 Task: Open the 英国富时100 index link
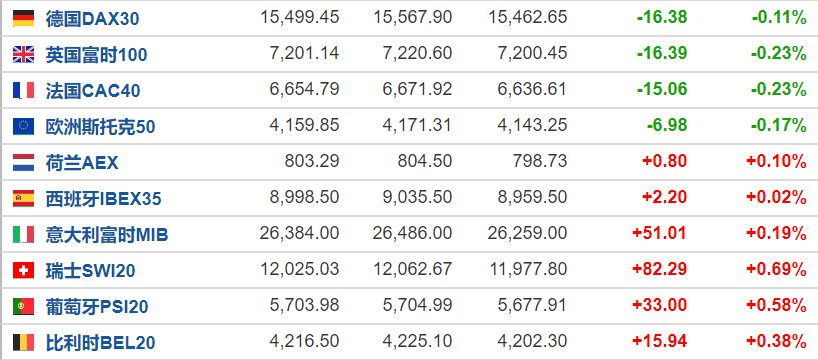pos(97,55)
